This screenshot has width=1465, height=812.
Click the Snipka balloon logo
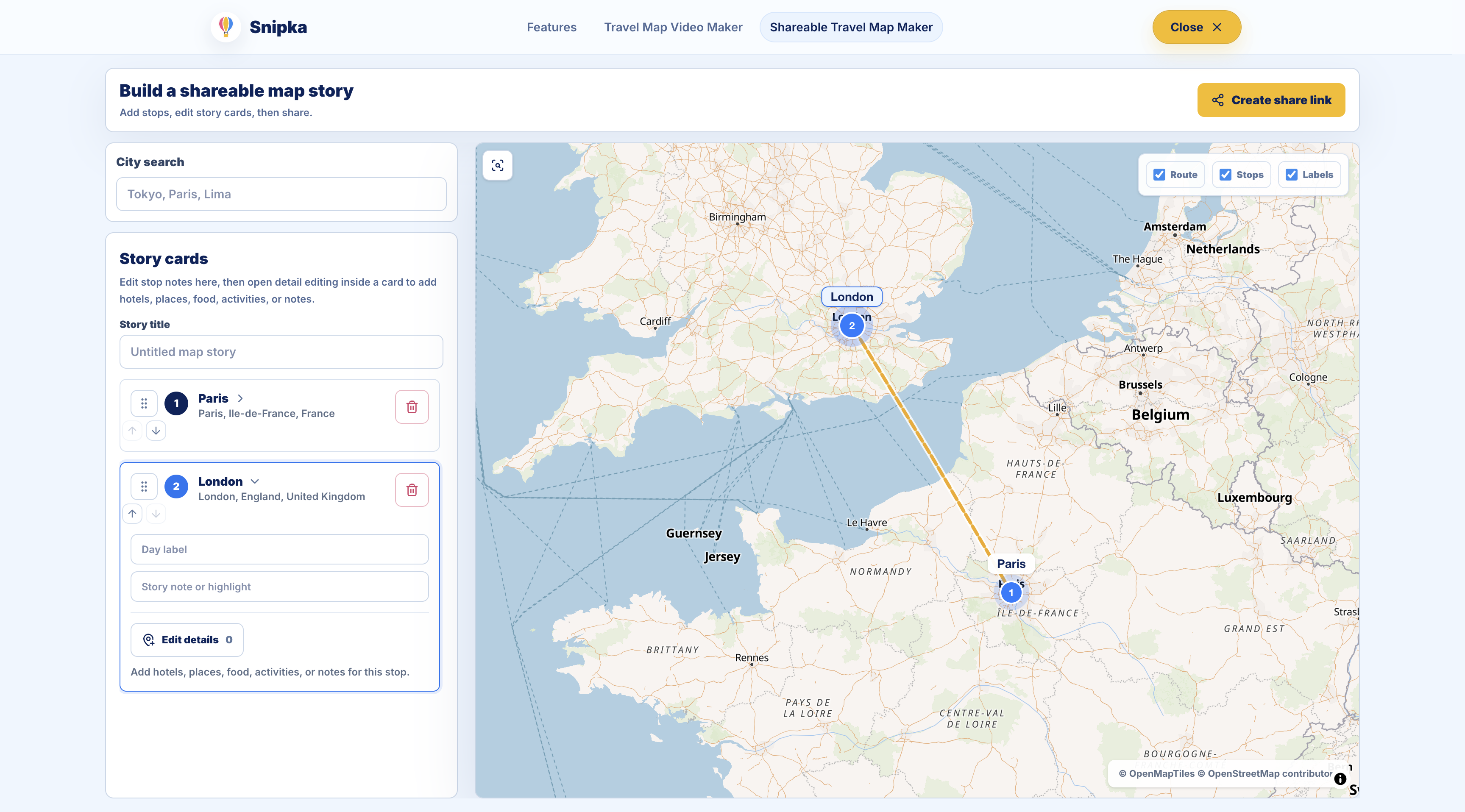coord(226,27)
